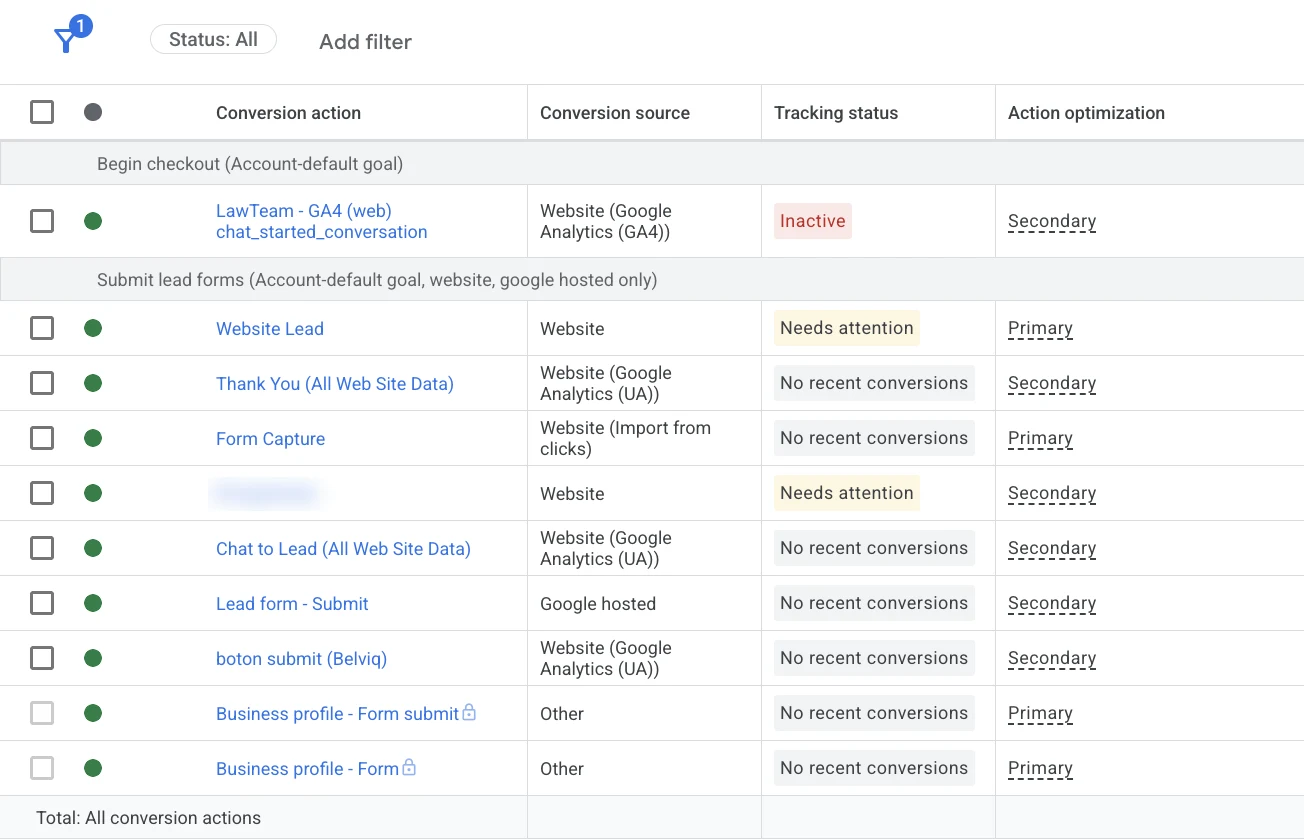Click green status dot on last Business profile - Form row

pyautogui.click(x=93, y=768)
